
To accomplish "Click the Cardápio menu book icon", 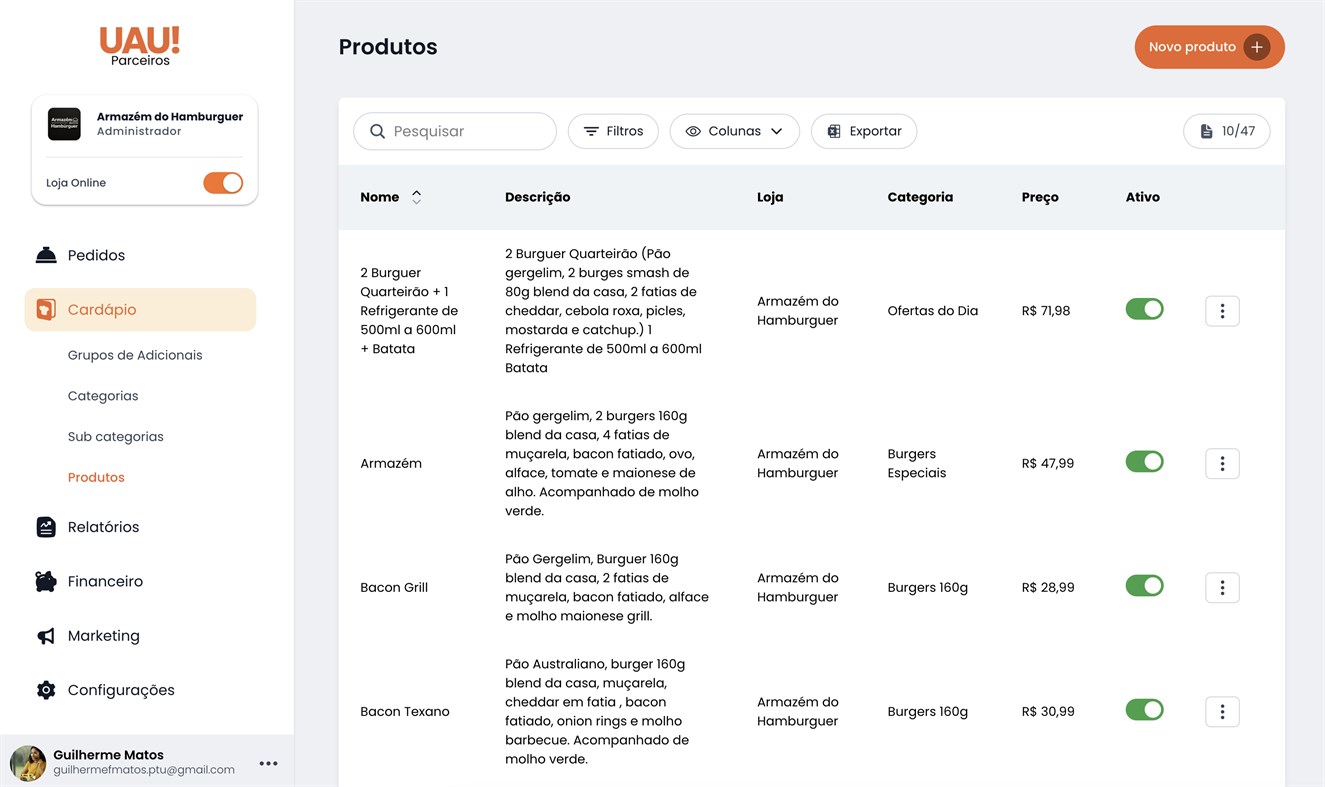I will point(46,310).
